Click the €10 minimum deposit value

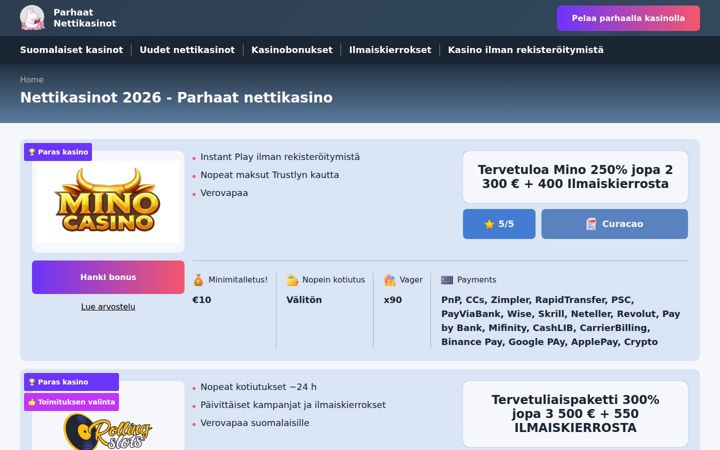(202, 300)
